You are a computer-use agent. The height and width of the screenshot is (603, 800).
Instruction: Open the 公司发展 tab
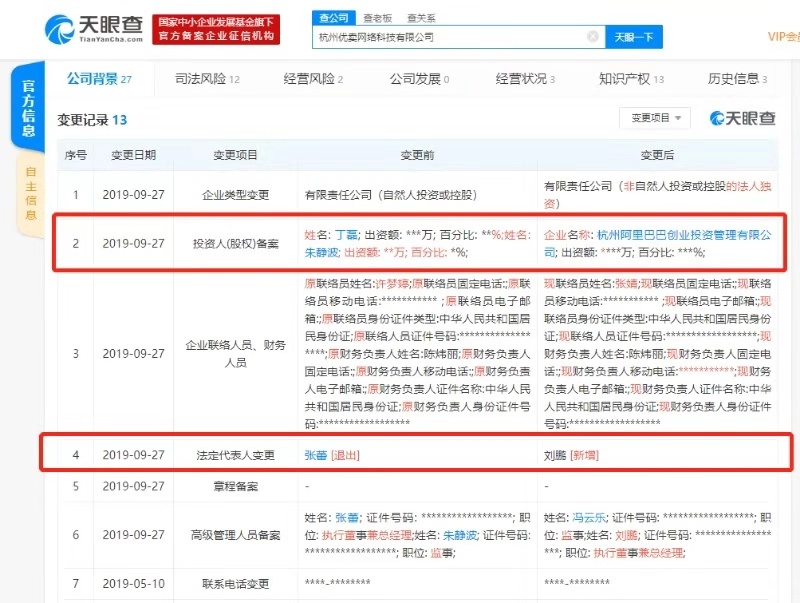(x=419, y=79)
